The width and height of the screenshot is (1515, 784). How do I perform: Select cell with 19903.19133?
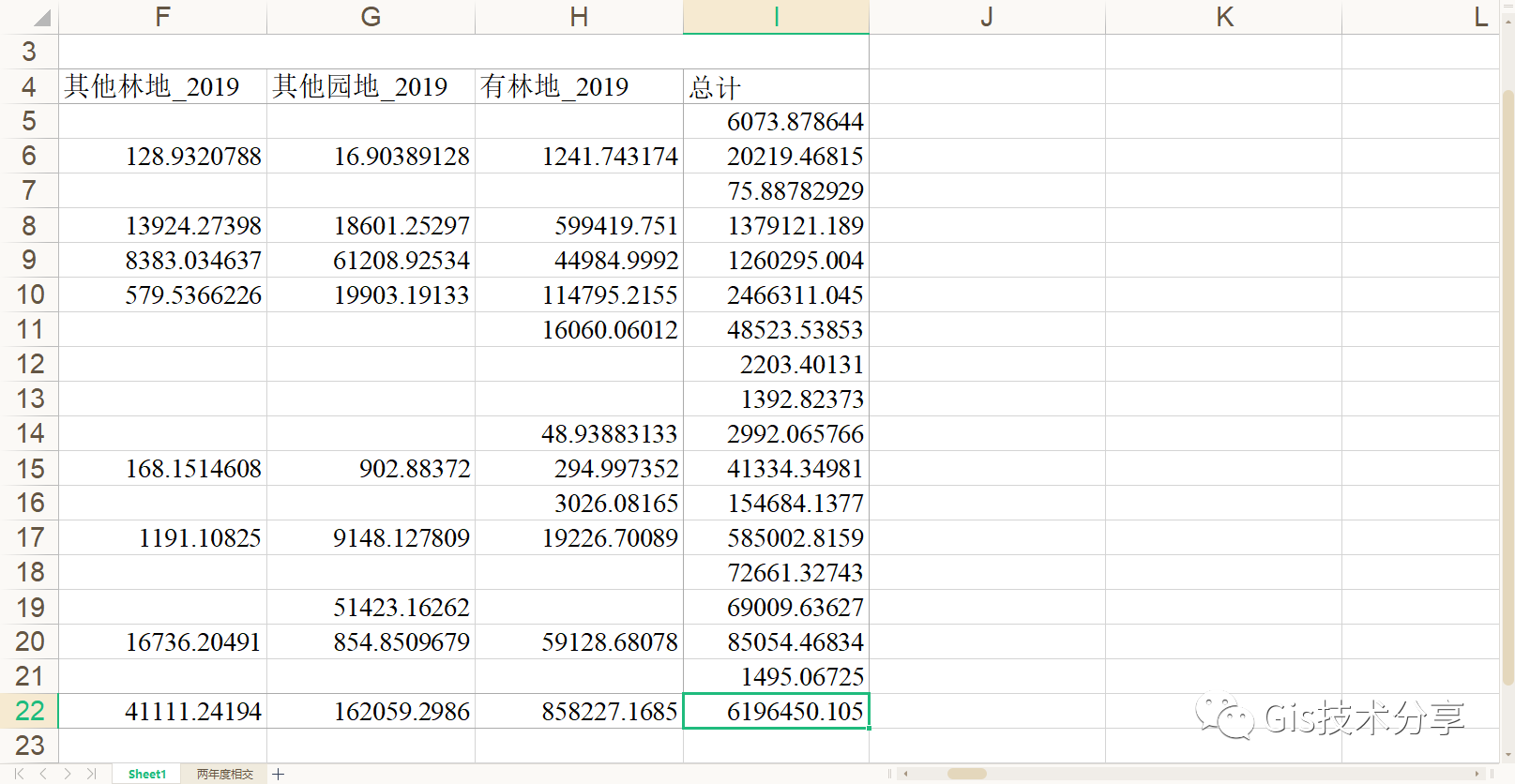(x=371, y=294)
